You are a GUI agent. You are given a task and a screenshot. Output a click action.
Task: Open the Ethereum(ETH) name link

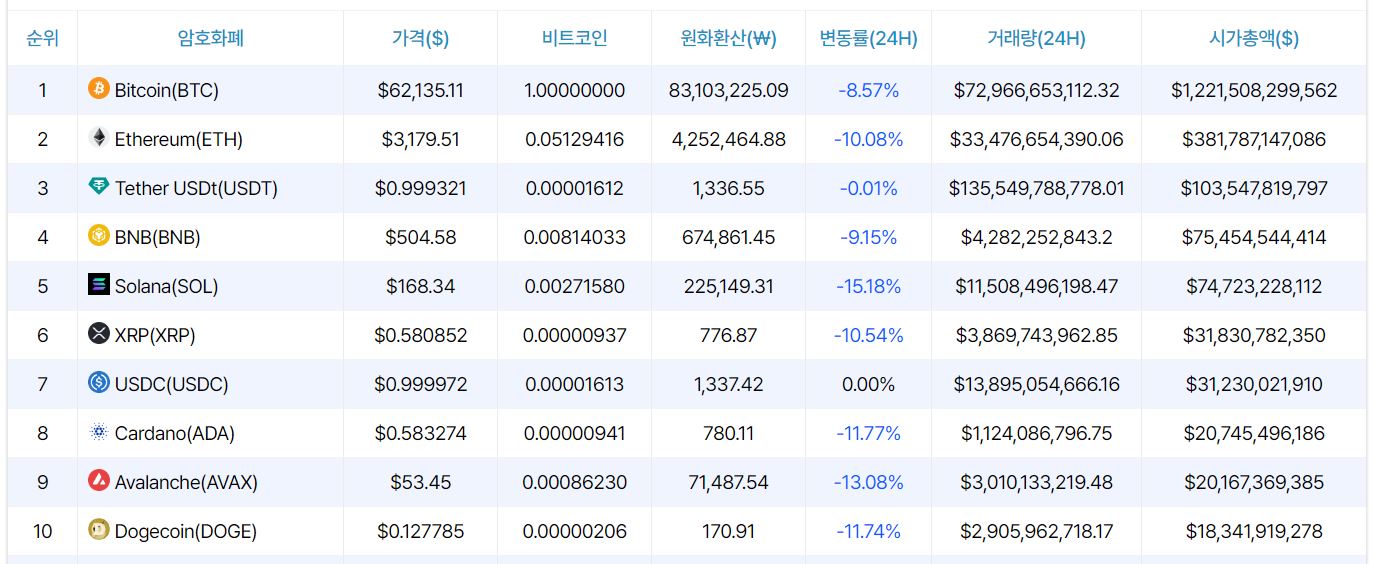coord(178,139)
